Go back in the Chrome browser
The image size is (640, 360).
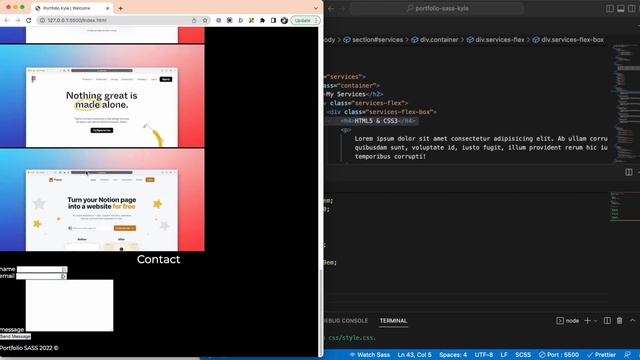click(7, 20)
